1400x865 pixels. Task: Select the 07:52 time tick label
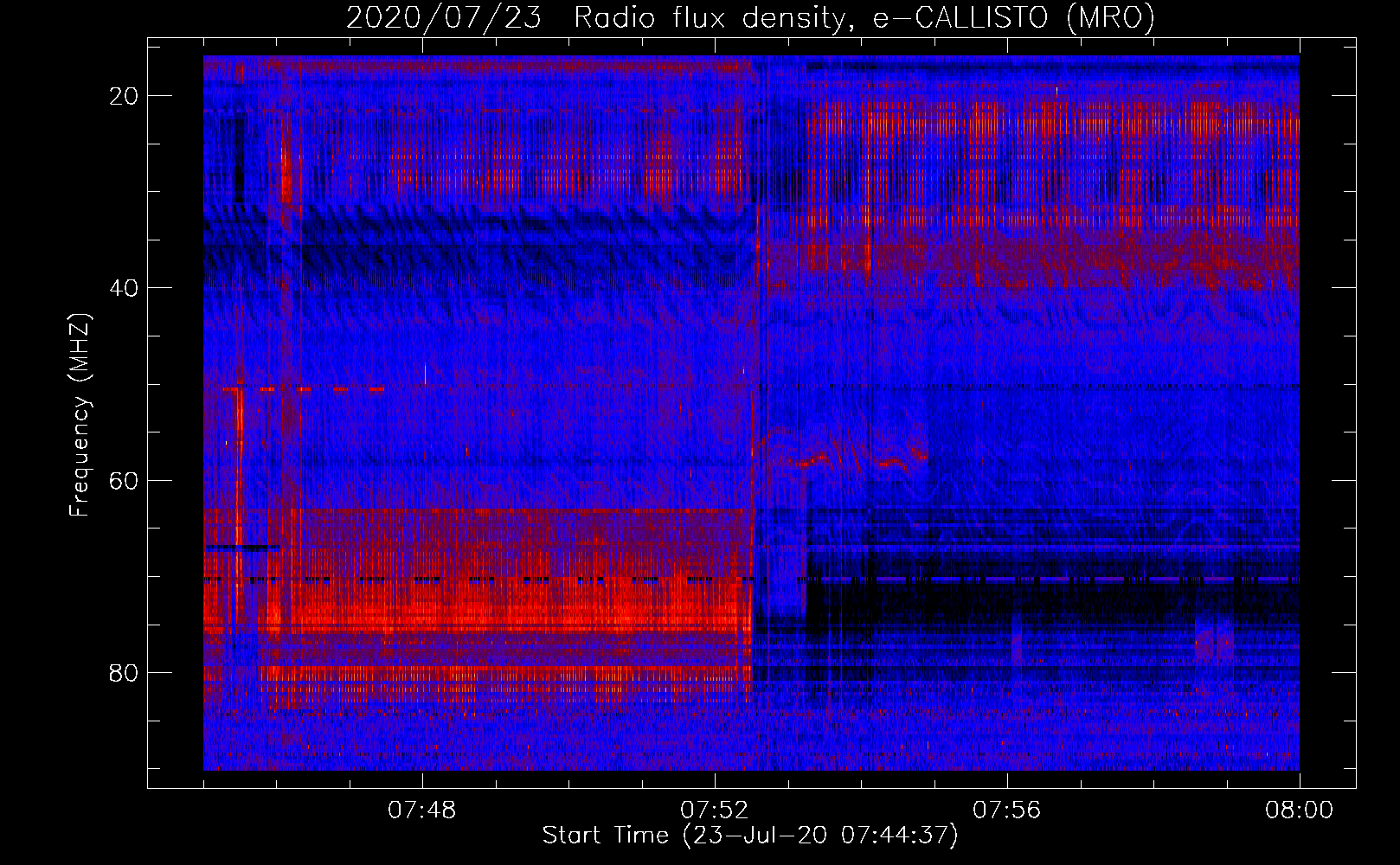[715, 811]
